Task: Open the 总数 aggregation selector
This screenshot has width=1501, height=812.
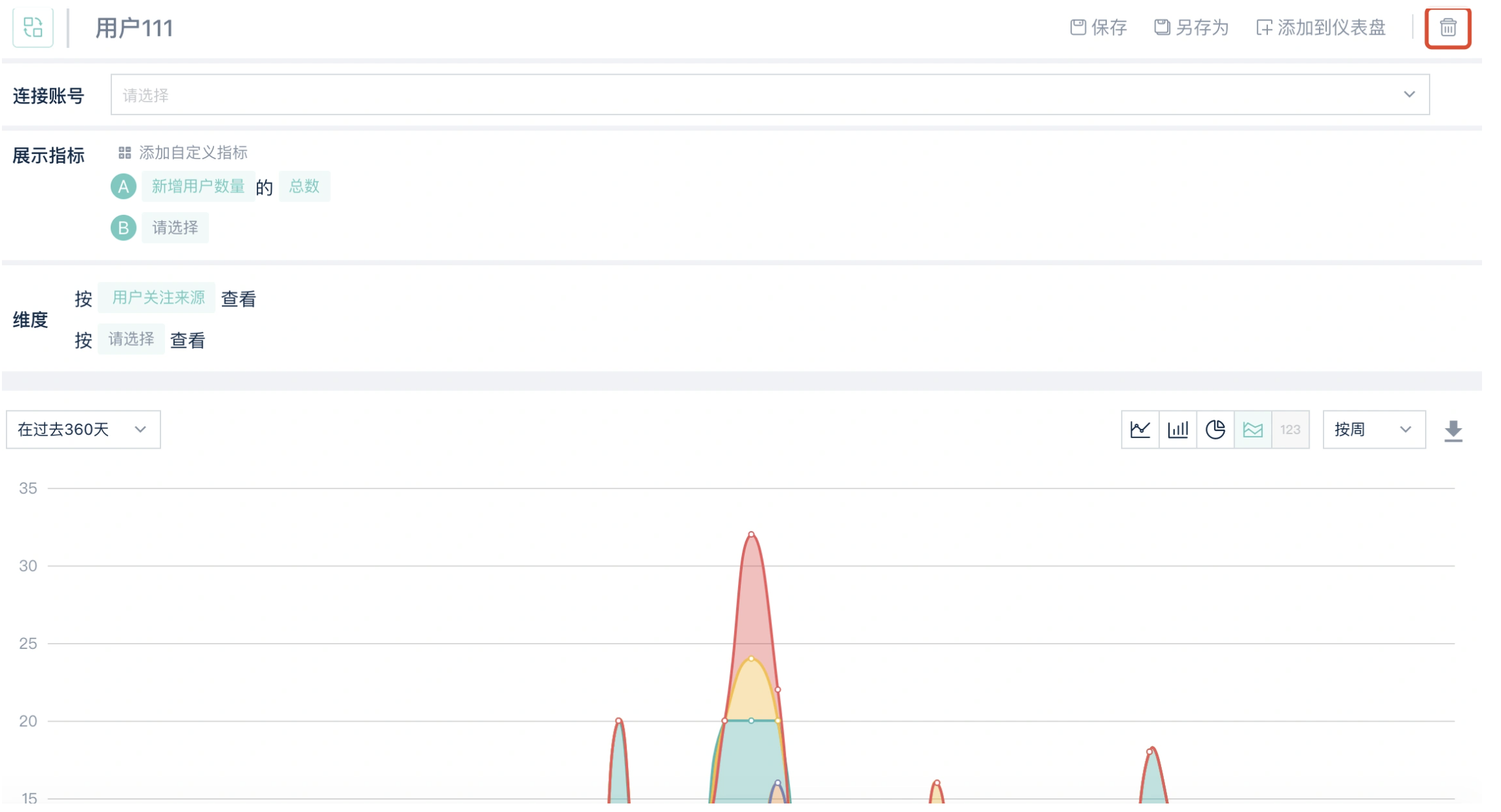Action: click(x=306, y=187)
